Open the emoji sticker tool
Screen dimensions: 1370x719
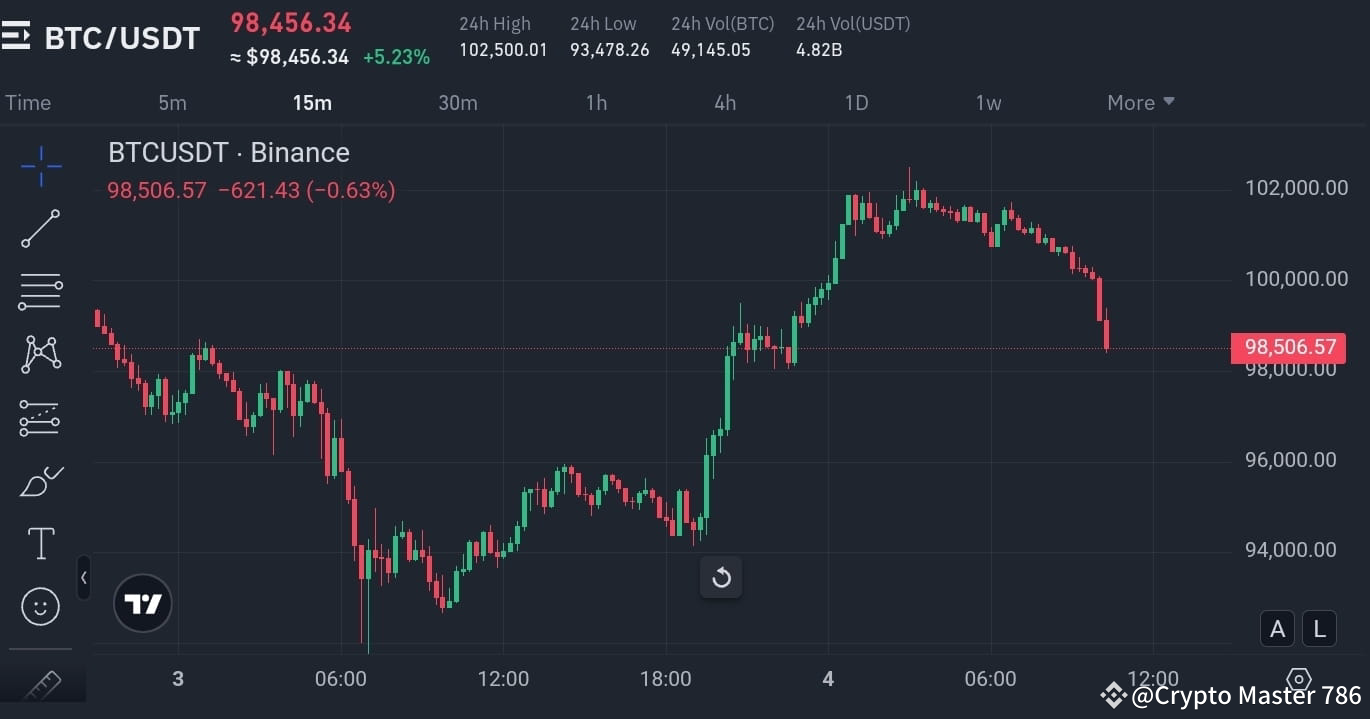click(40, 606)
